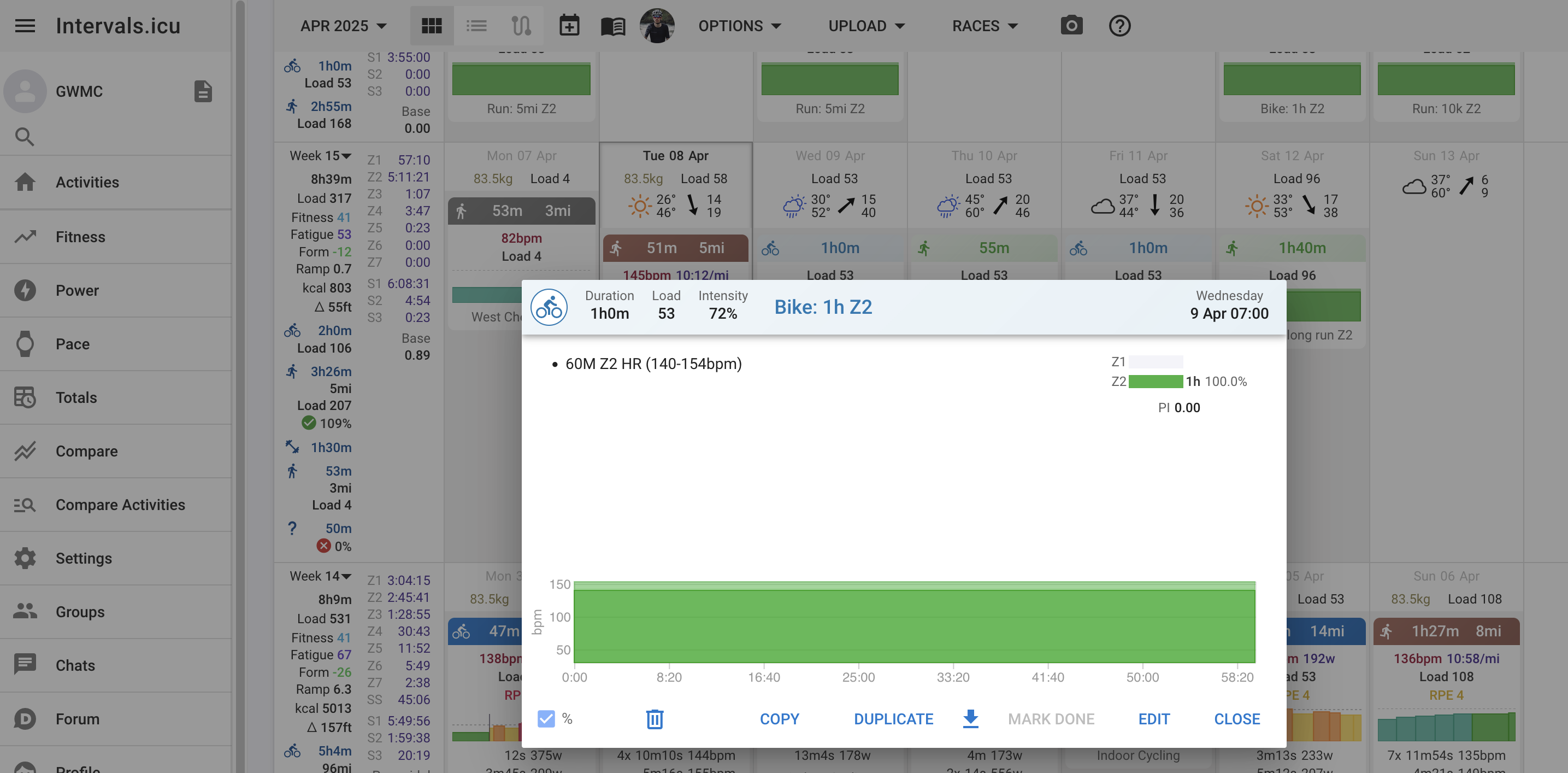Screen dimensions: 1568x773
Task: Click the green Bike: 1h Z2 bar on Saturday
Action: pos(1292,79)
